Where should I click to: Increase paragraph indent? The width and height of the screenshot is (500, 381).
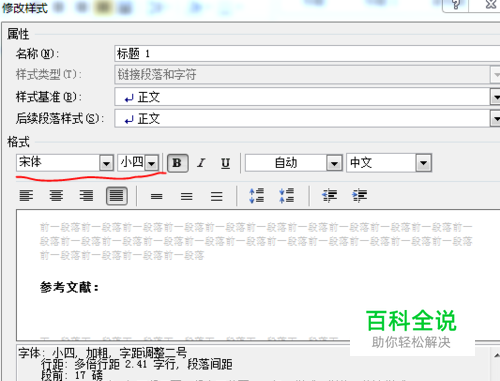[359, 196]
